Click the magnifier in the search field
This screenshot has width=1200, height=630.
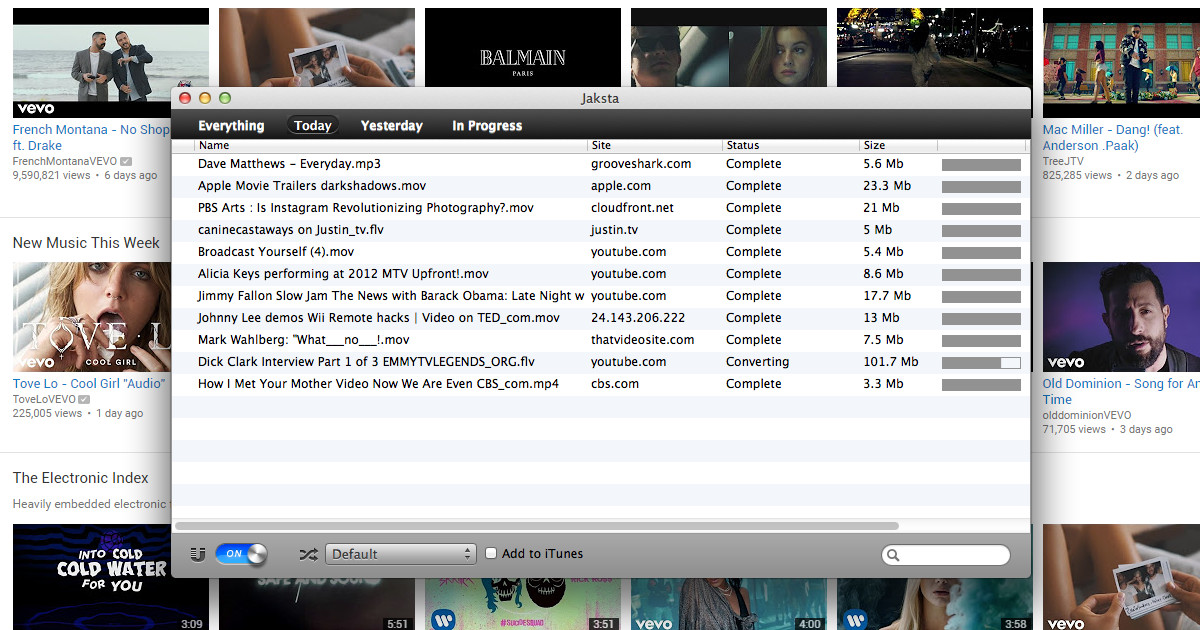pos(893,556)
